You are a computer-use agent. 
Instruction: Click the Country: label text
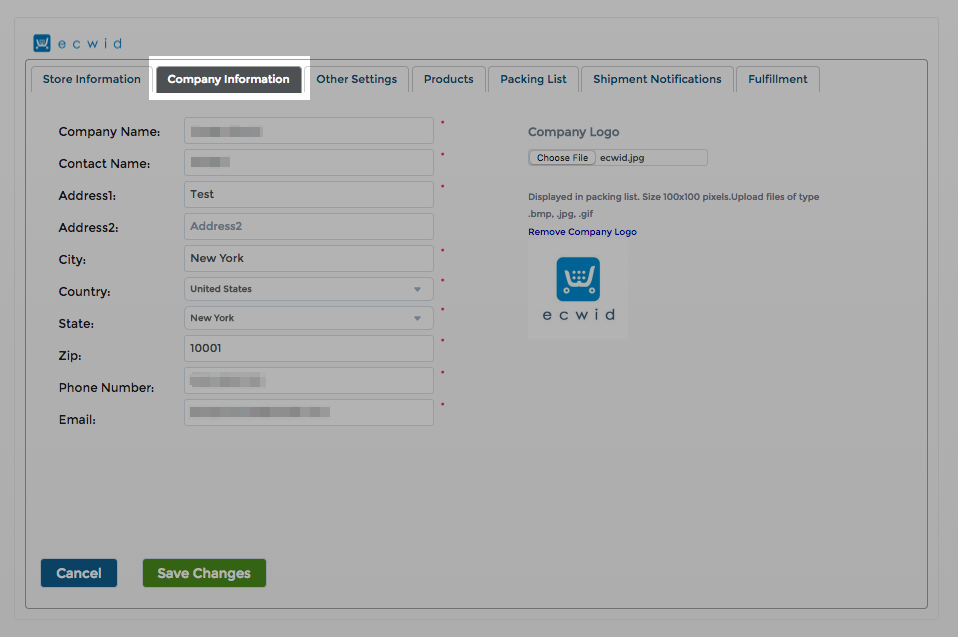click(84, 292)
